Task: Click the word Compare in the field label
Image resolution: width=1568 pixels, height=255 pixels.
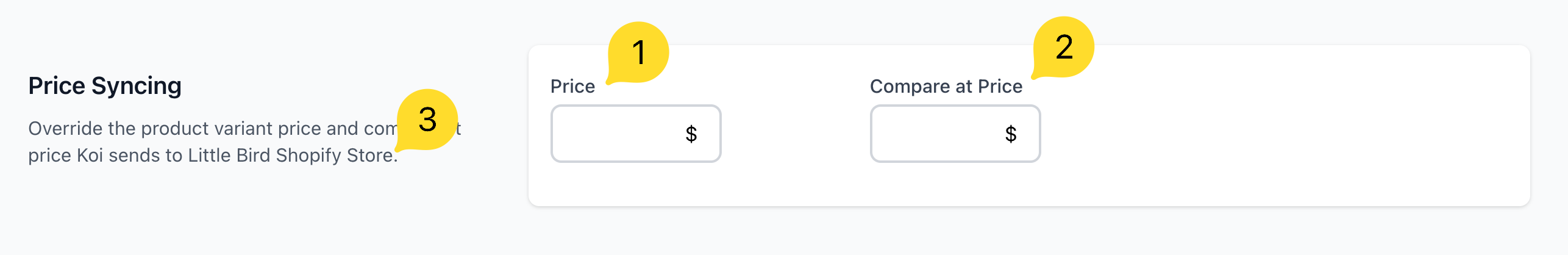Action: click(x=910, y=87)
